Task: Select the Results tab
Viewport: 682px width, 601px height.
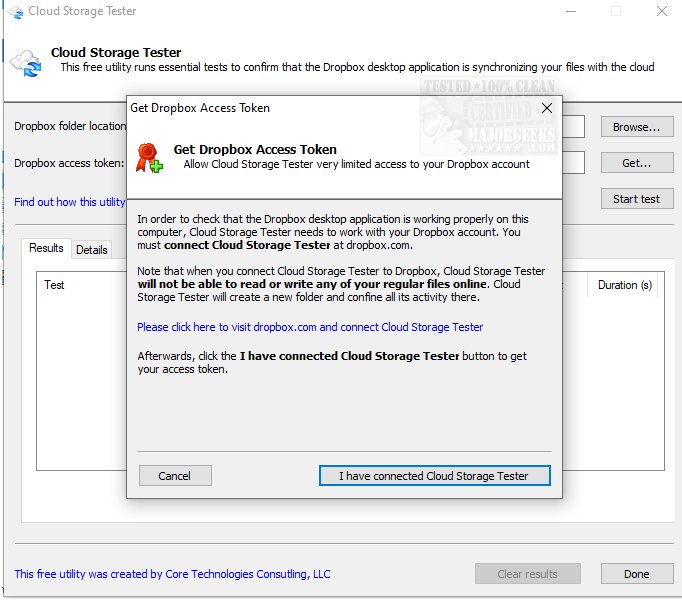Action: click(x=46, y=248)
